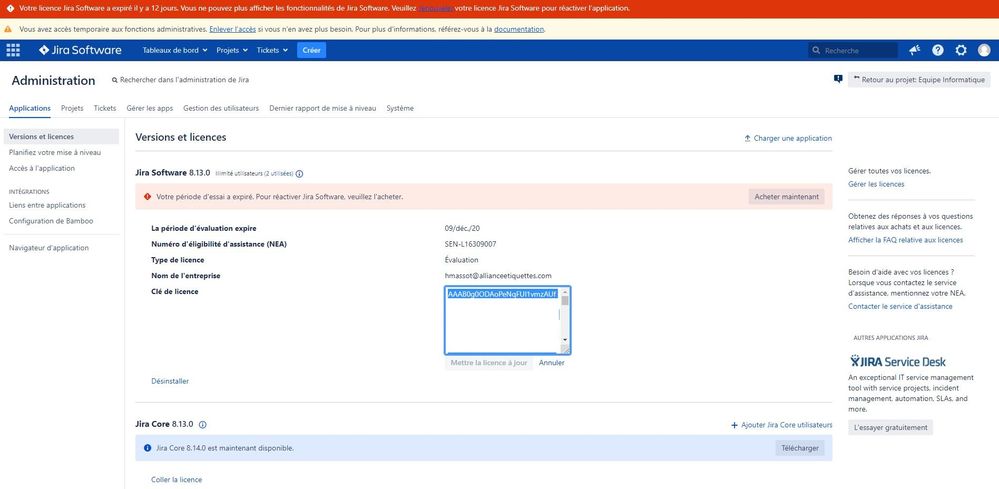Click Annuler next to license update
The width and height of the screenshot is (999, 489).
point(552,363)
